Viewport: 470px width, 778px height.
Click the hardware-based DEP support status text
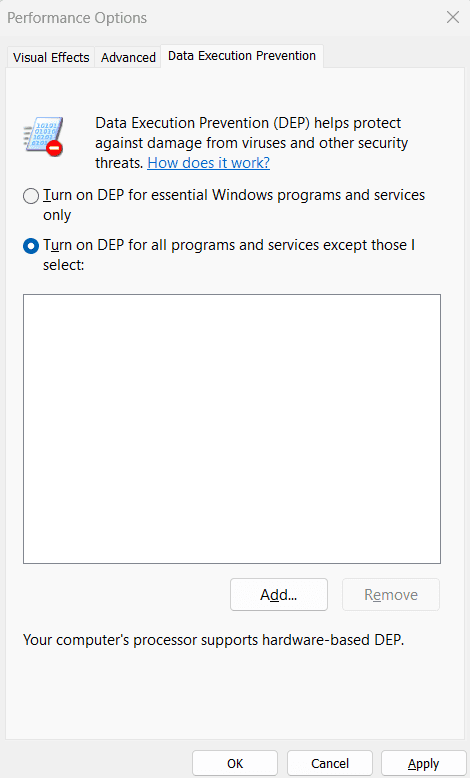point(213,640)
